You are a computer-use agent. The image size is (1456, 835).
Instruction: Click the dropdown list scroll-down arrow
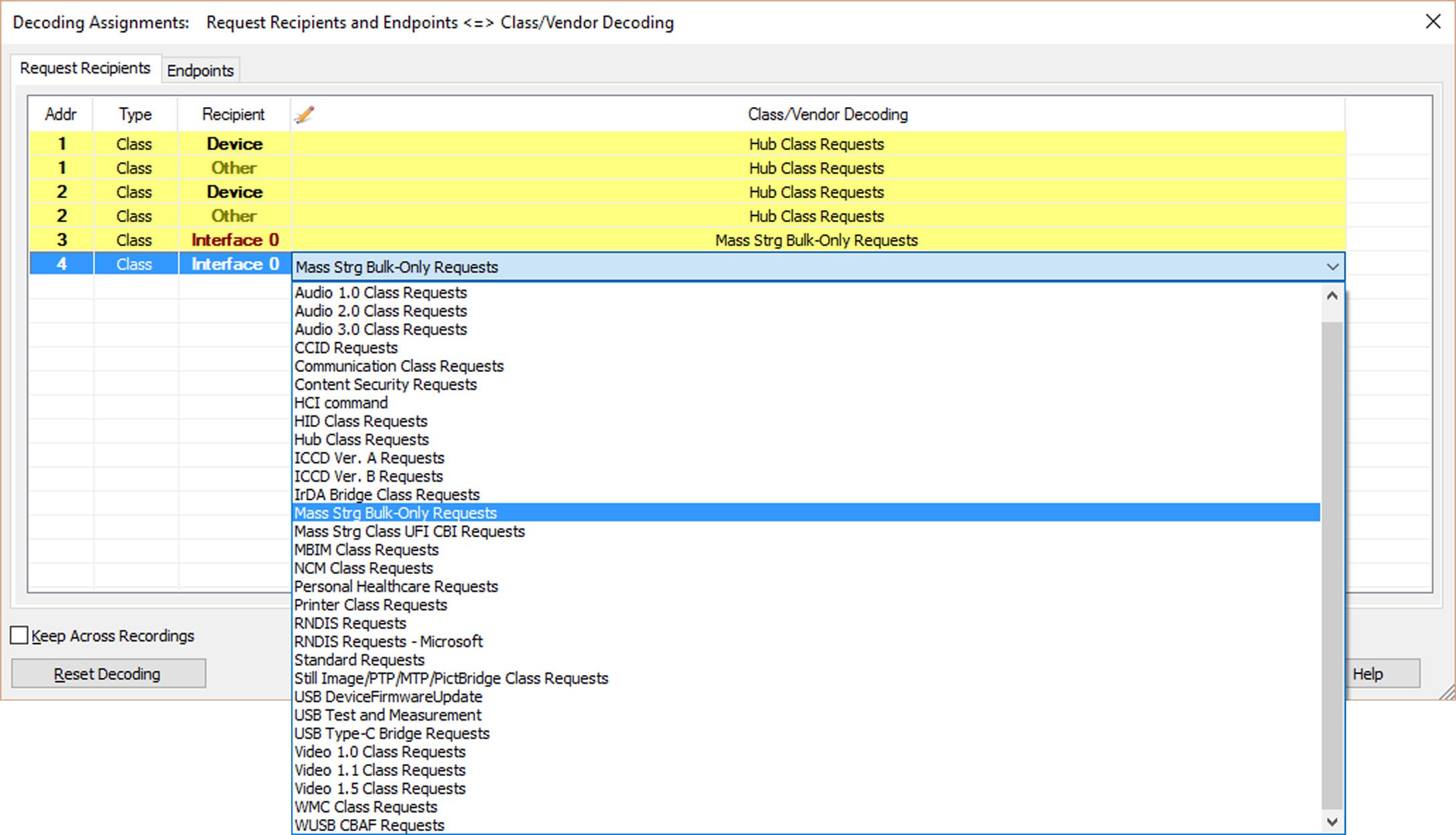click(1332, 822)
